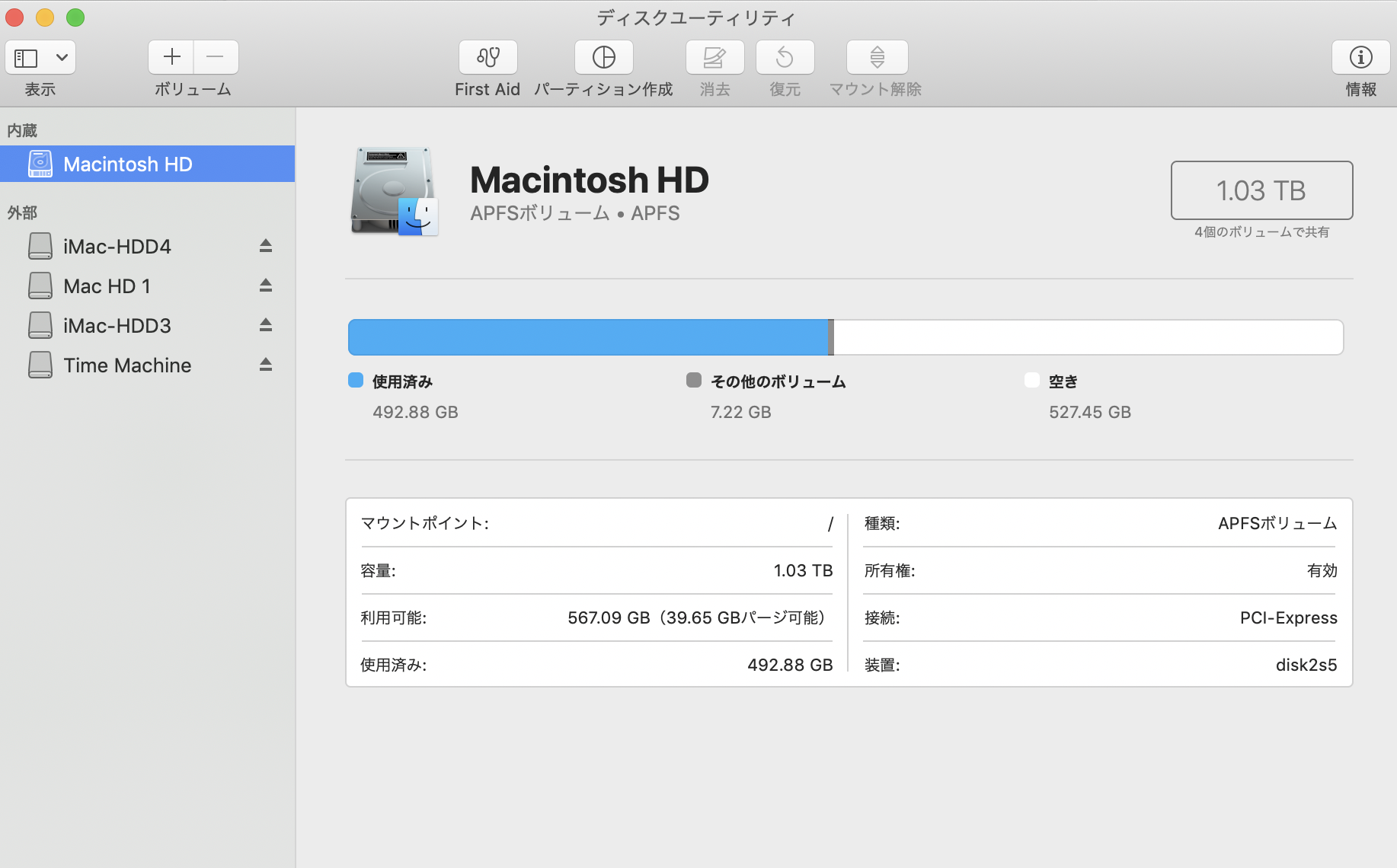Select the Time Machine volume in sidebar

(x=127, y=365)
